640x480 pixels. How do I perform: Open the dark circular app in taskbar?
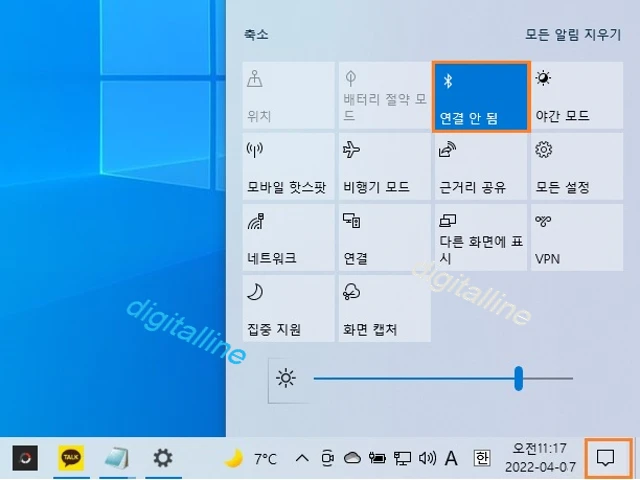[x=25, y=458]
